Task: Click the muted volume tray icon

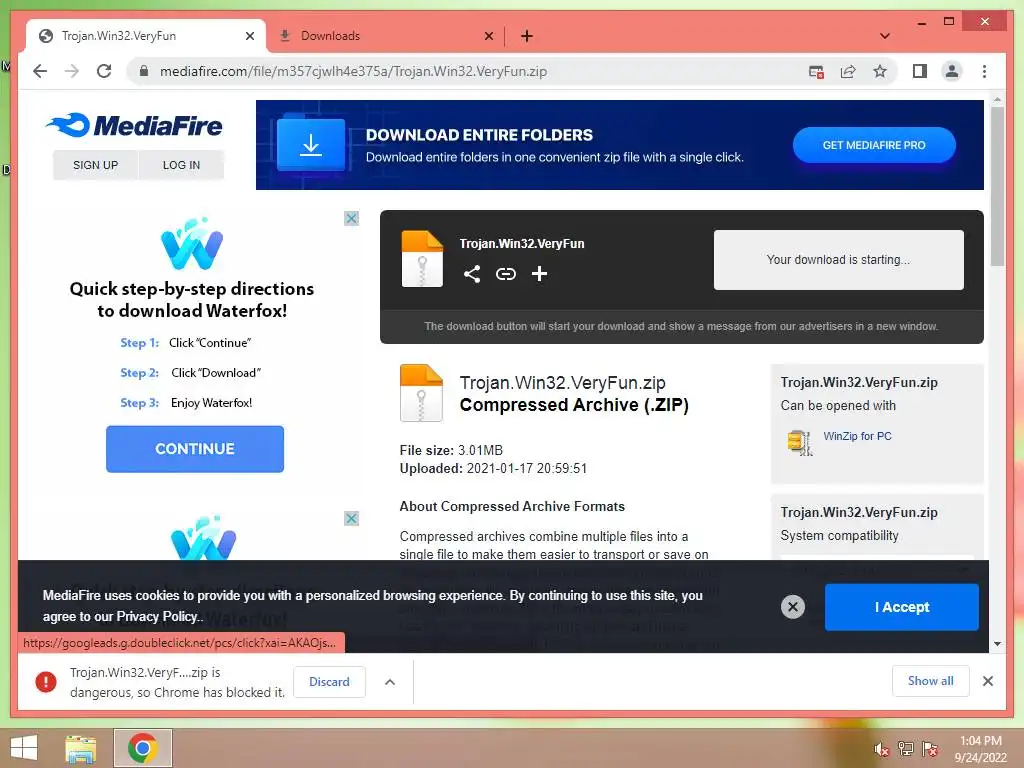Action: pos(881,749)
